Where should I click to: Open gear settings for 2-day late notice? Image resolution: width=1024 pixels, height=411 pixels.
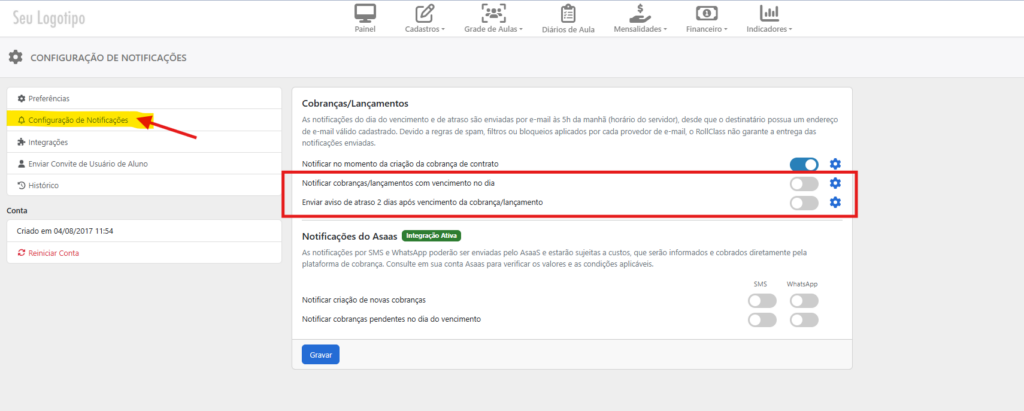835,203
